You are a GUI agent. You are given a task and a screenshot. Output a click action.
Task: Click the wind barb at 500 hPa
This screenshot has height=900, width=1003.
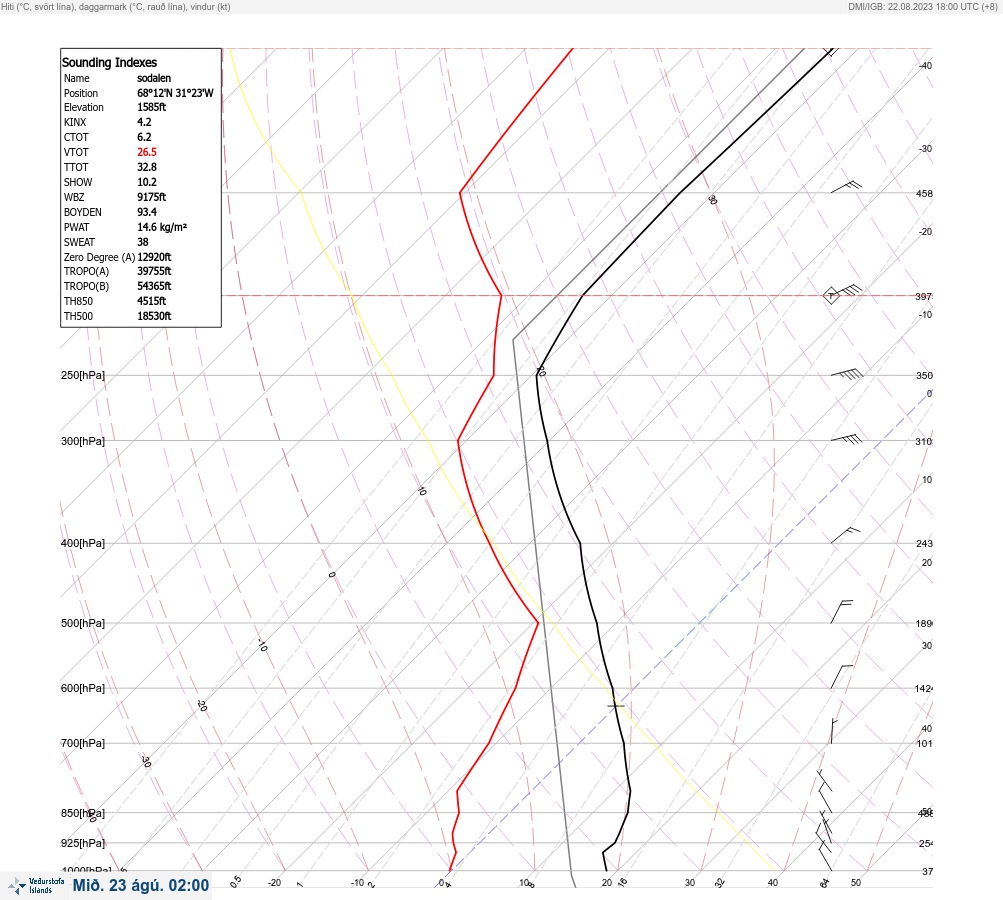(x=842, y=612)
